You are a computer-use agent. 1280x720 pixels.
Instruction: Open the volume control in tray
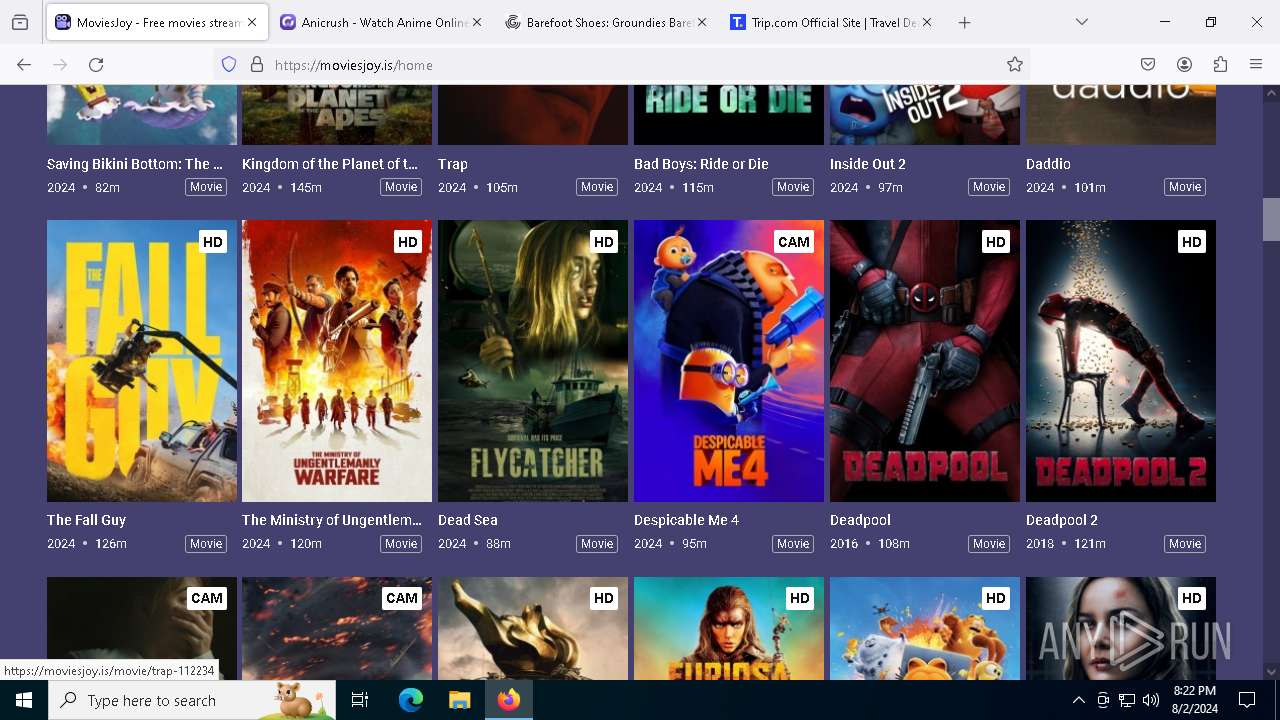[1151, 700]
